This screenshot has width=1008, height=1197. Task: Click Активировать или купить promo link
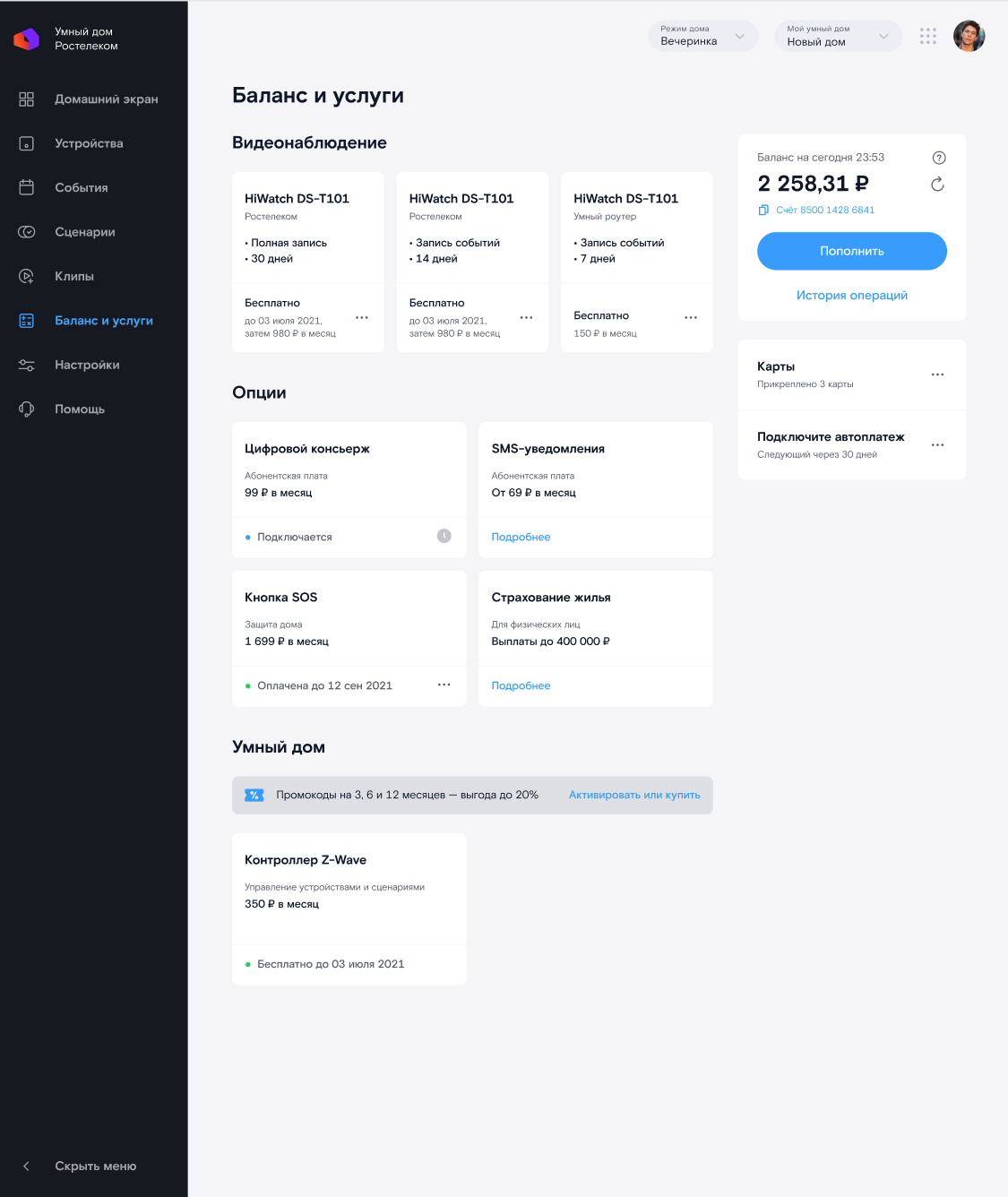(x=633, y=795)
